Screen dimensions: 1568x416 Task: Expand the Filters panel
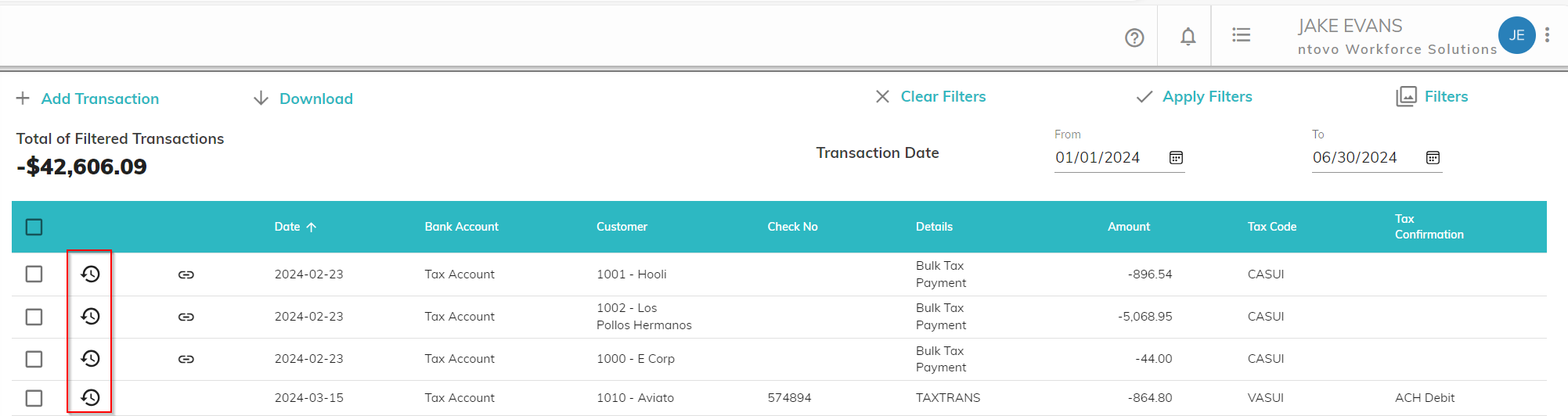(x=1432, y=97)
